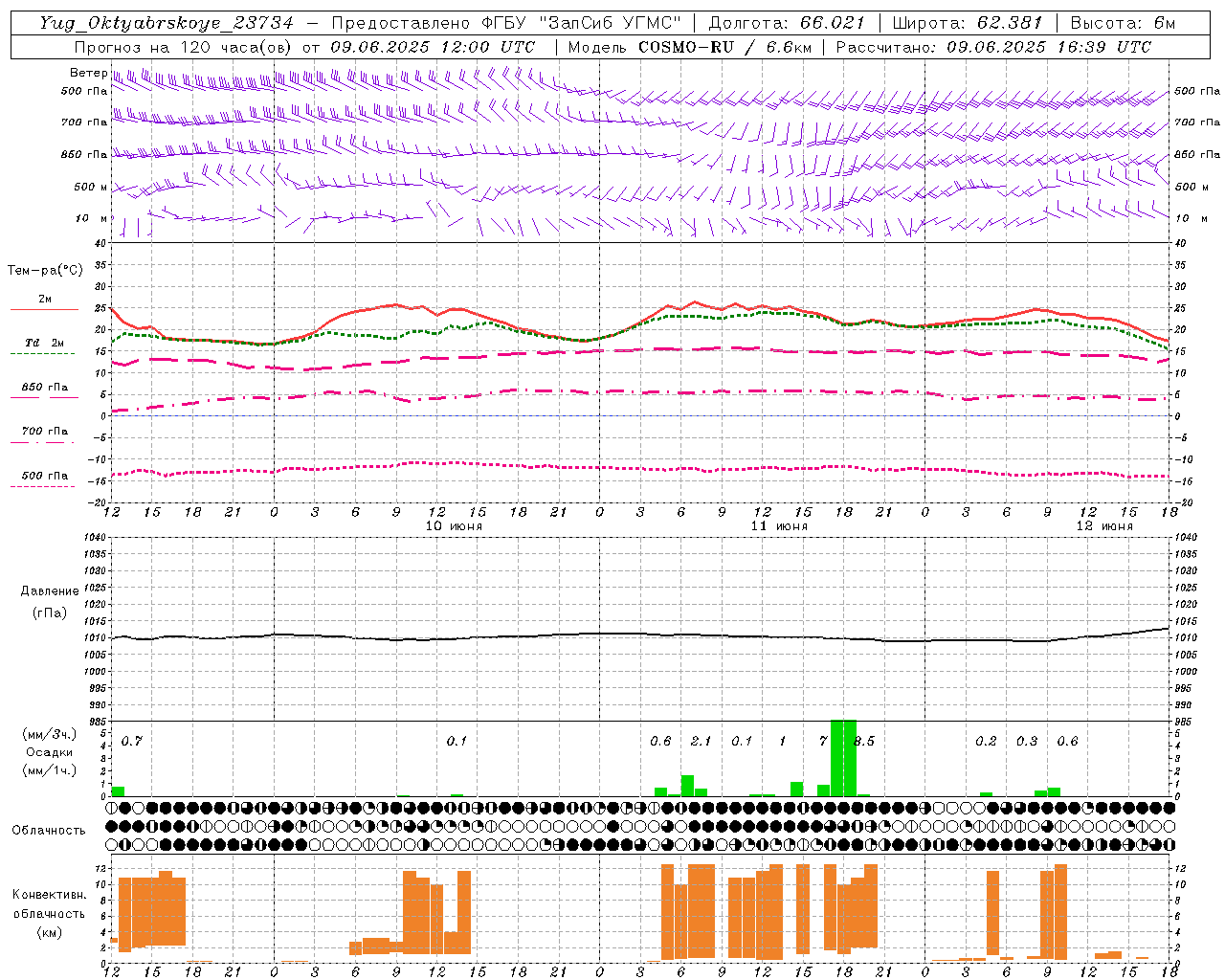This screenshot has height=980, width=1225.
Task: Click the 0.2 precipitation value
Action: pyautogui.click(x=986, y=741)
